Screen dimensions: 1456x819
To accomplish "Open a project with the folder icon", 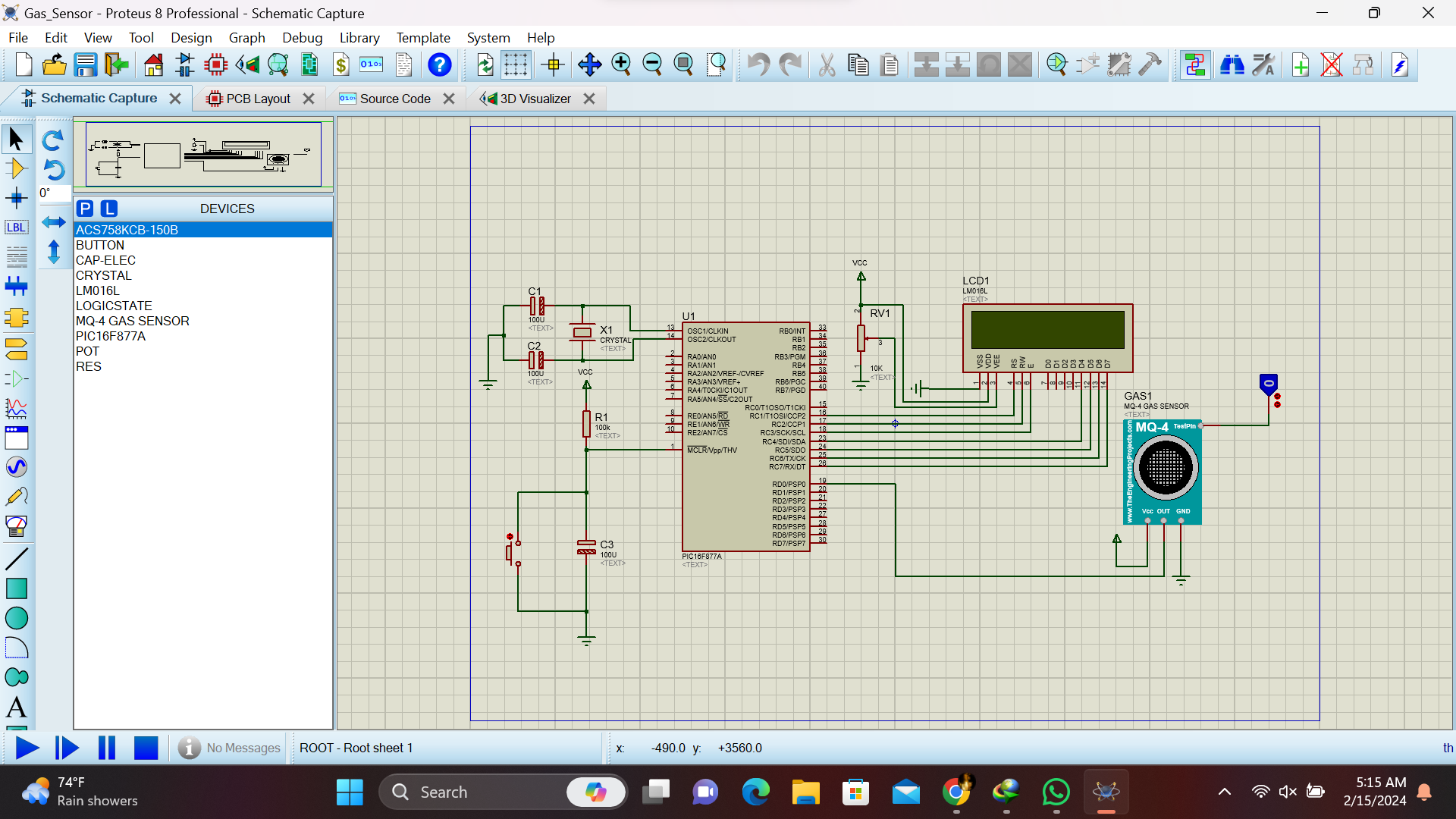I will 55,65.
